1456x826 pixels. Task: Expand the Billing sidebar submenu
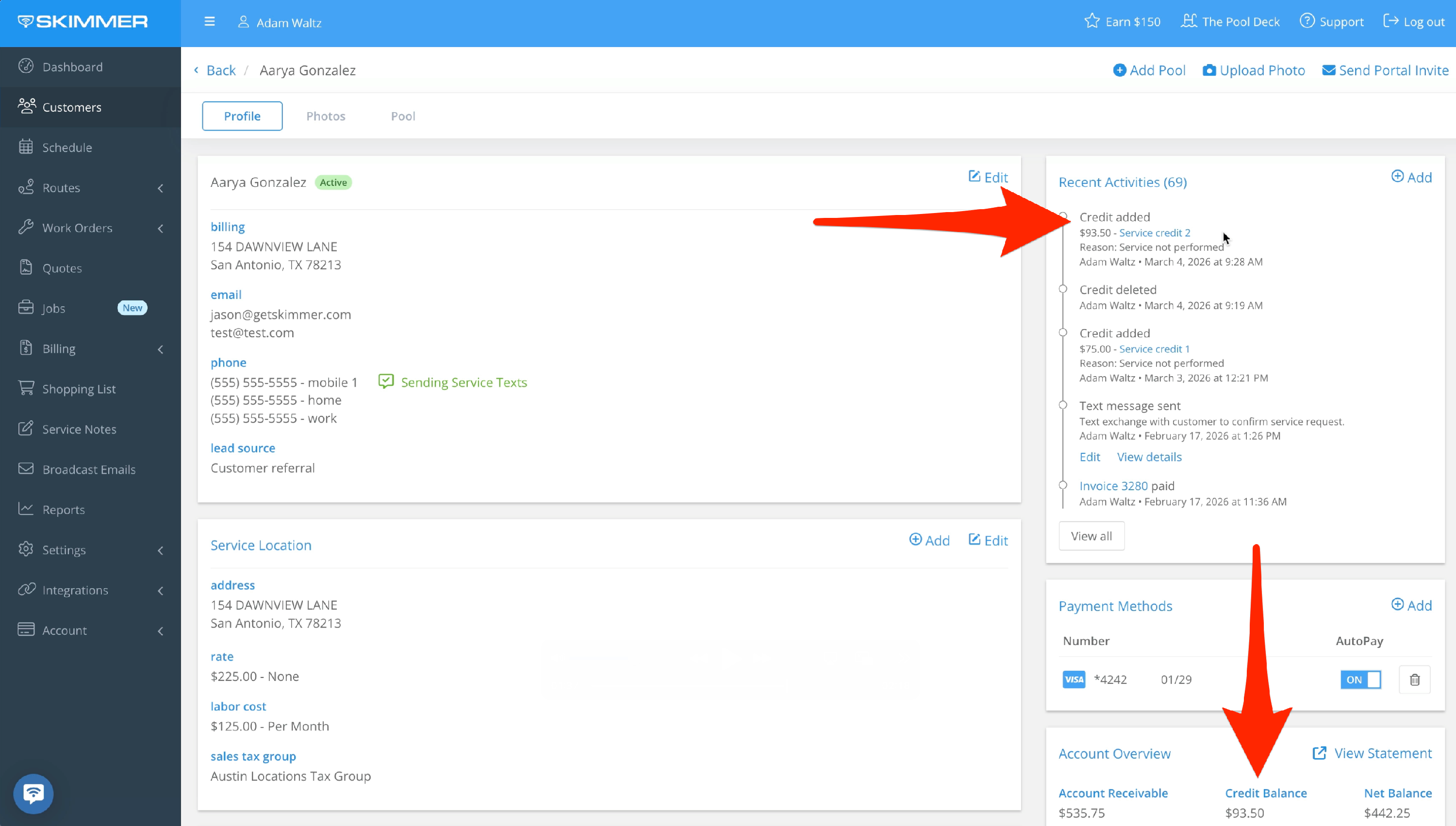(x=161, y=349)
